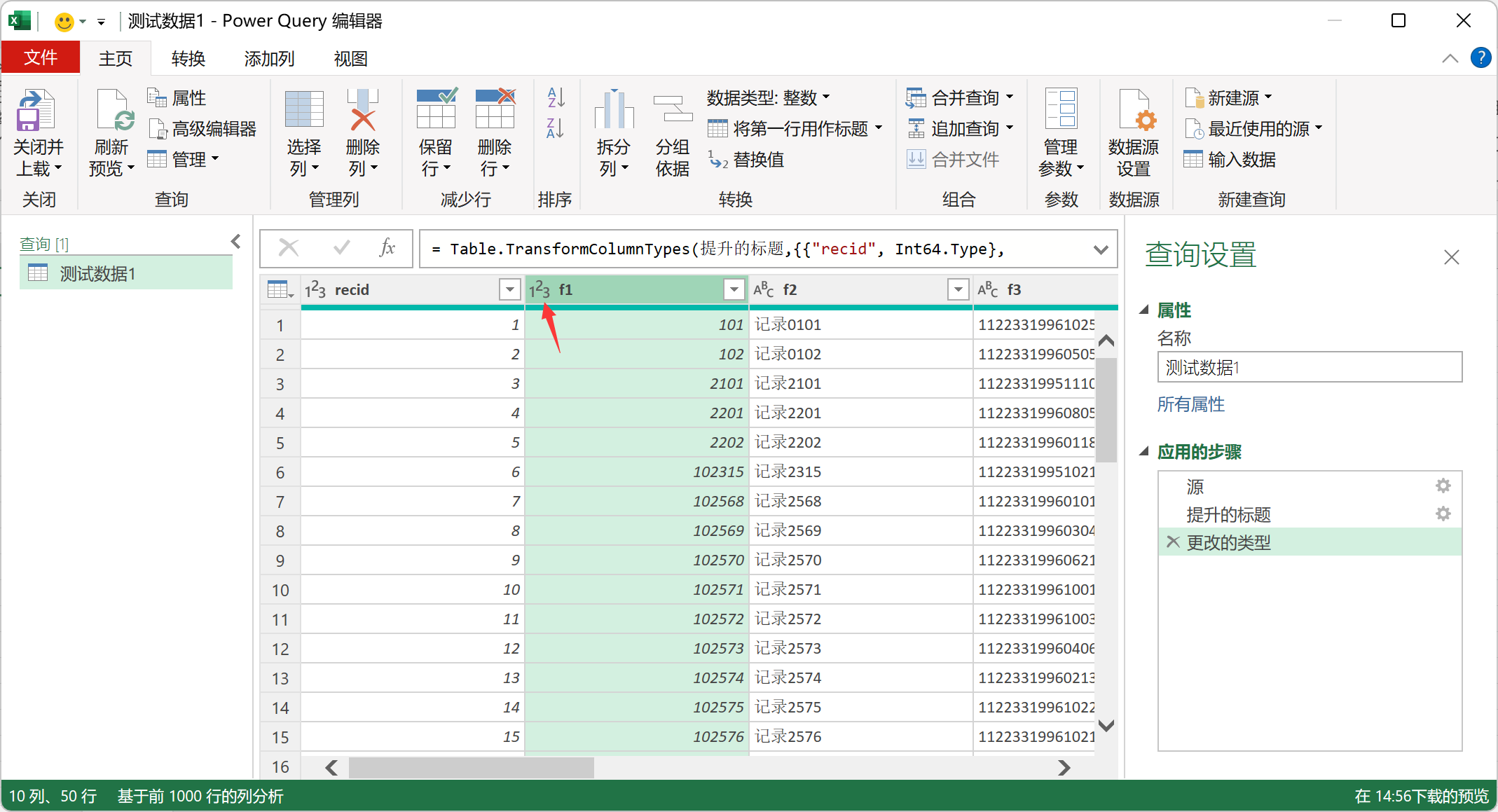This screenshot has height=812, width=1498.
Task: Click the All Properties (所有属性) link
Action: pyautogui.click(x=1190, y=404)
